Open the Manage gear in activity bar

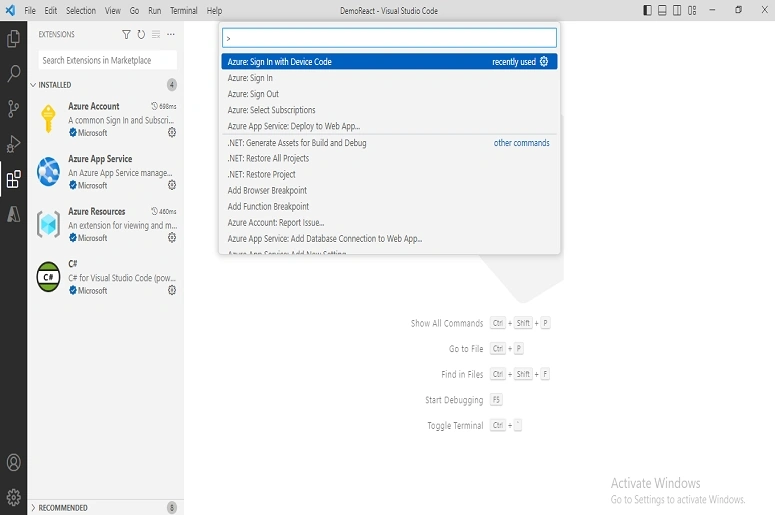click(13, 497)
